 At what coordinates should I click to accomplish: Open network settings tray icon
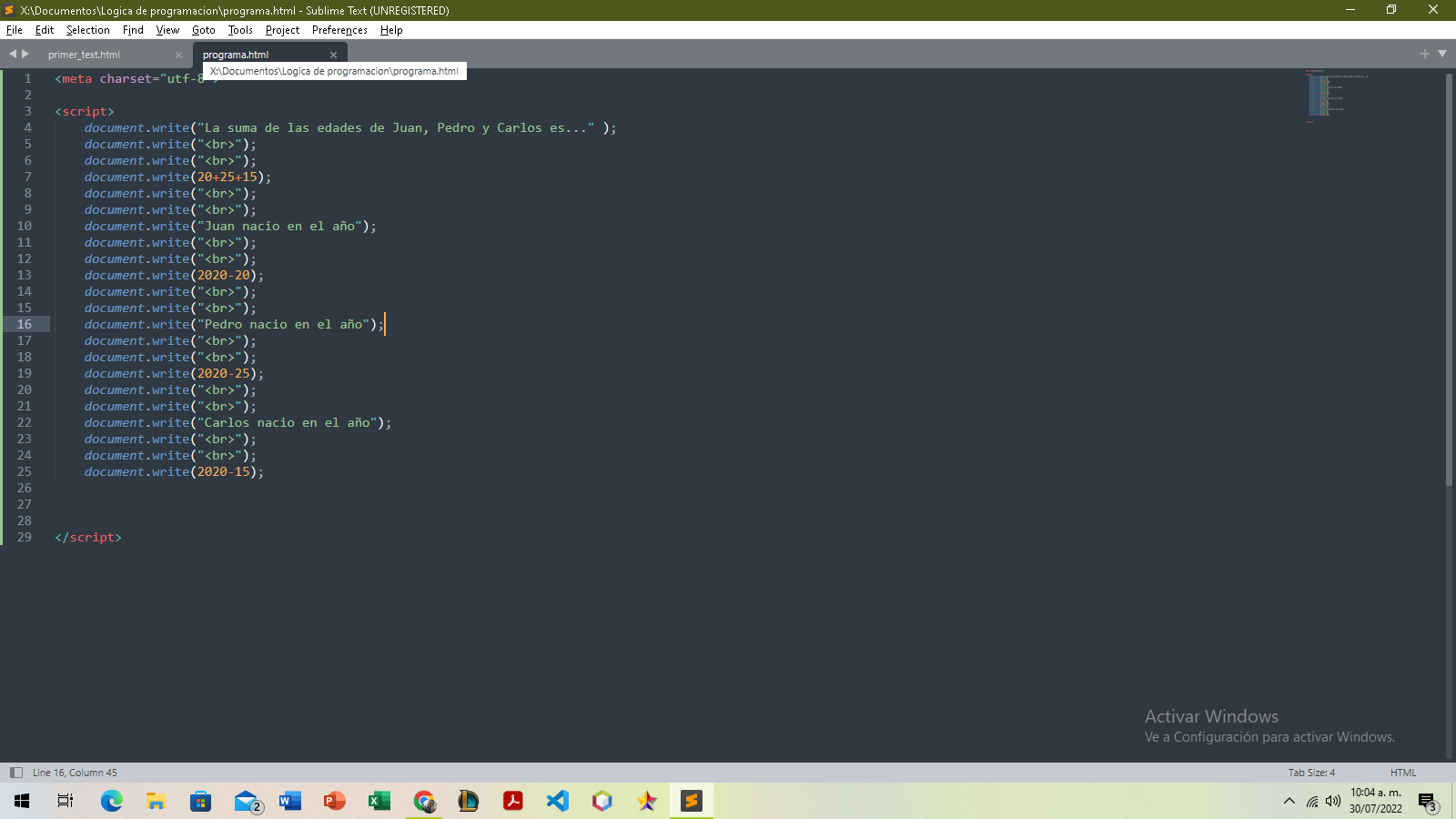1311,801
